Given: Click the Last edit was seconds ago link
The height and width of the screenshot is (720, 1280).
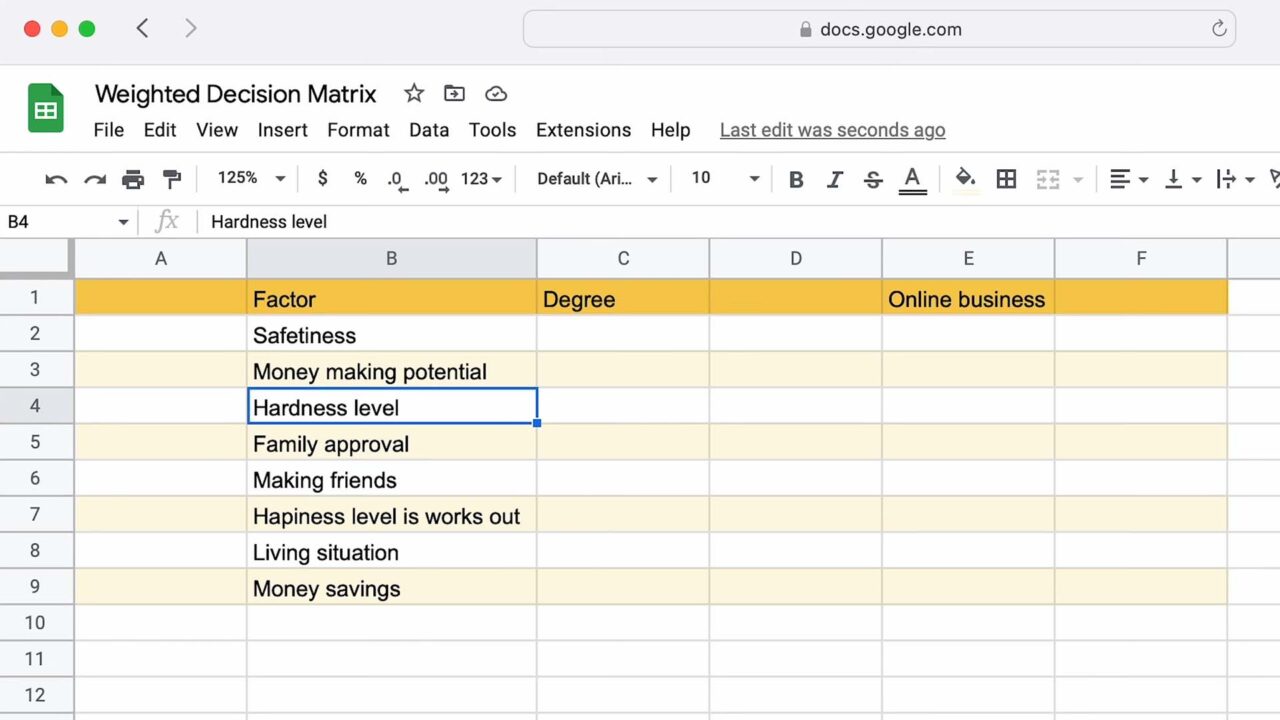Looking at the screenshot, I should 832,130.
